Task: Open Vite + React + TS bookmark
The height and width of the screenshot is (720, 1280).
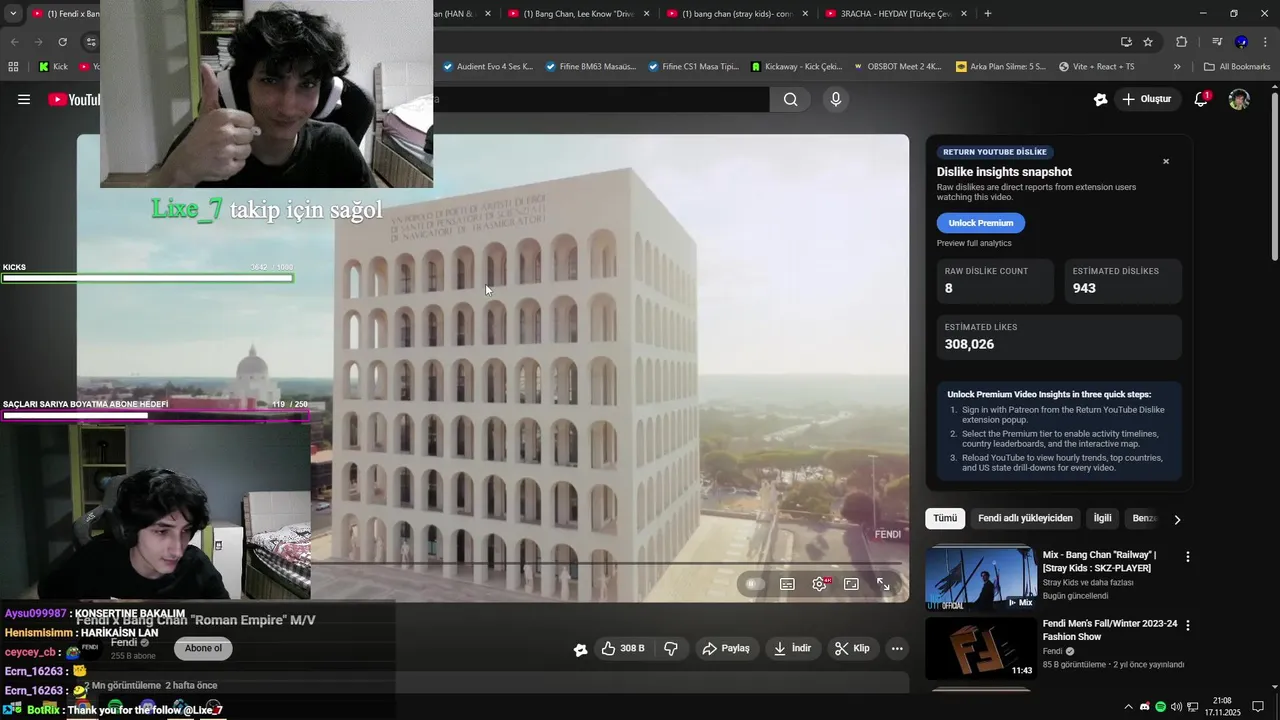Action: [1095, 67]
